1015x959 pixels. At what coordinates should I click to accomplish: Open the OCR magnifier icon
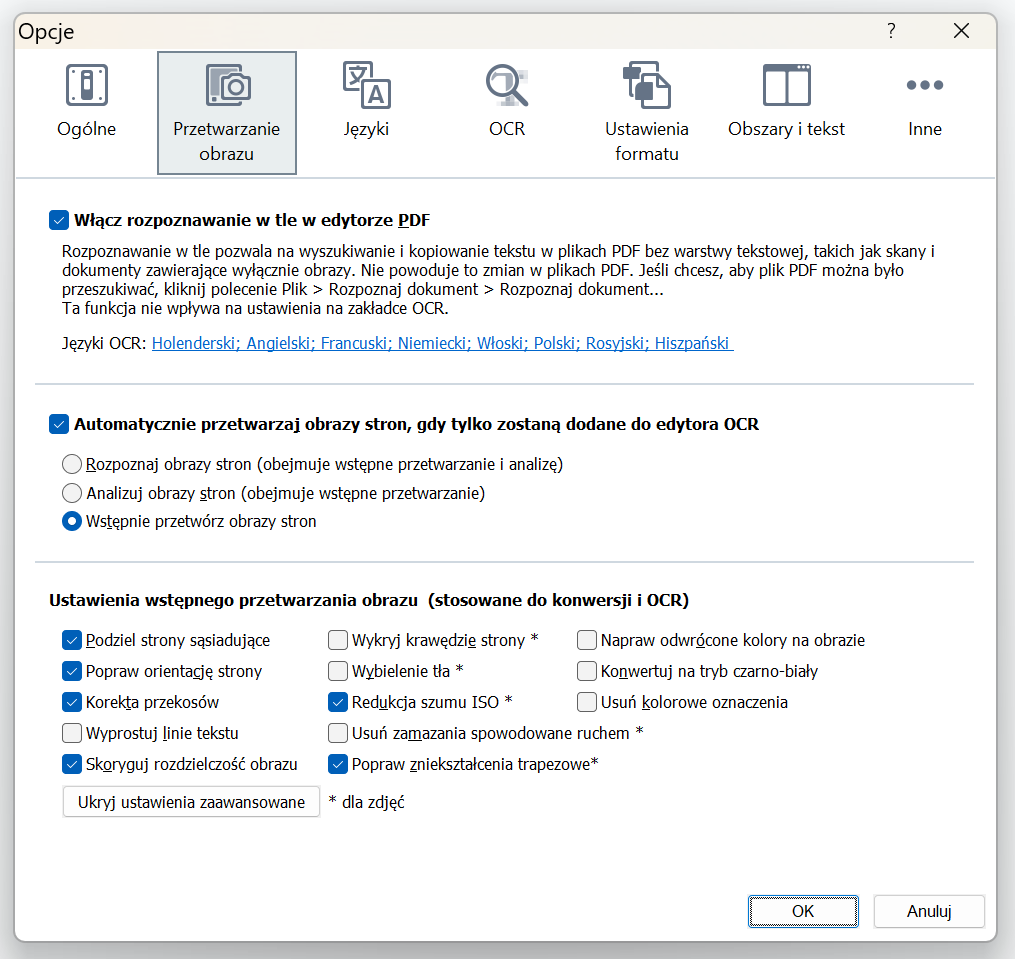507,86
